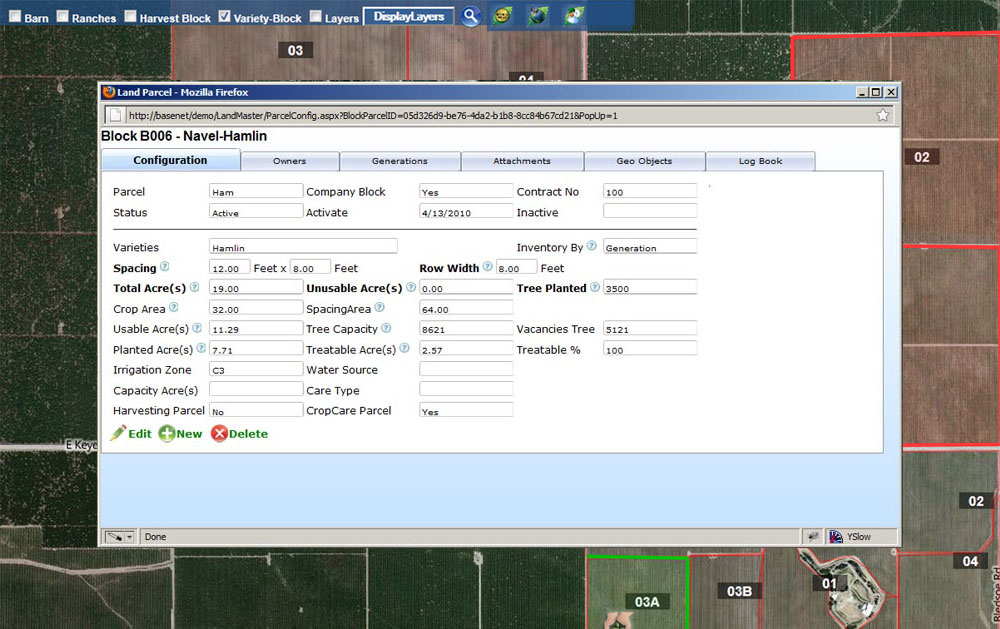The height and width of the screenshot is (629, 1000).
Task: Click the help icon next to Row Width
Action: pyautogui.click(x=487, y=267)
